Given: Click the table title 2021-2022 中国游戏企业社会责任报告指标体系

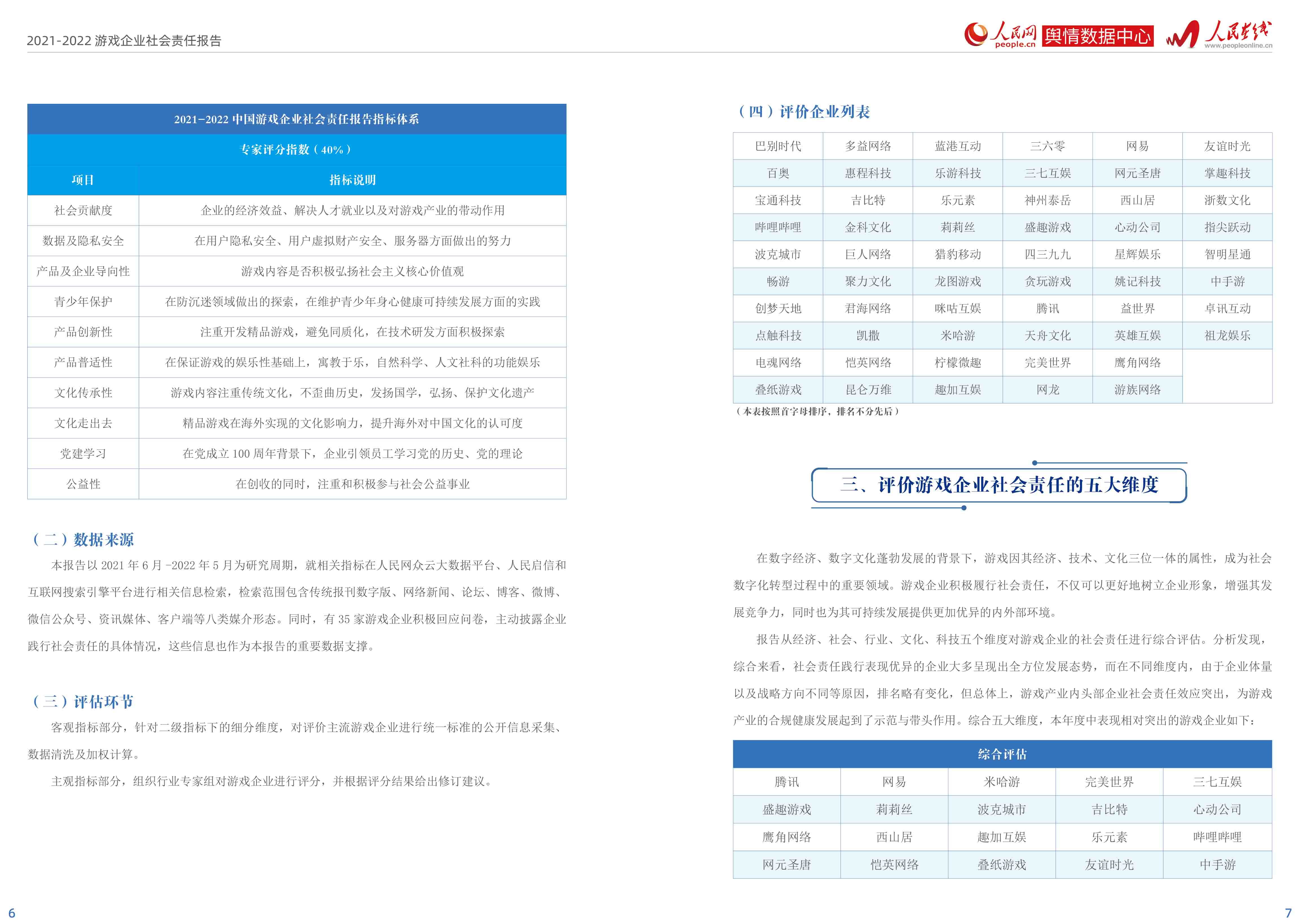Looking at the screenshot, I should (x=297, y=119).
